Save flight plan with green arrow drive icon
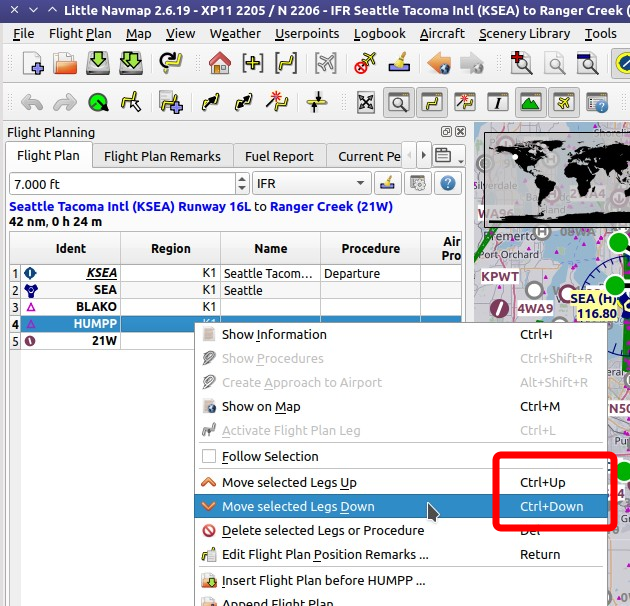Viewport: 630px width, 606px height. tap(98, 63)
